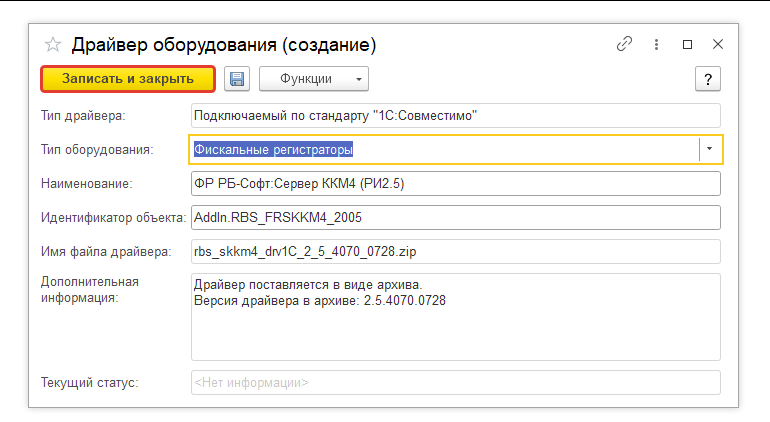This screenshot has height=422, width=770.
Task: Open the Функции dropdown menu
Action: tap(314, 79)
